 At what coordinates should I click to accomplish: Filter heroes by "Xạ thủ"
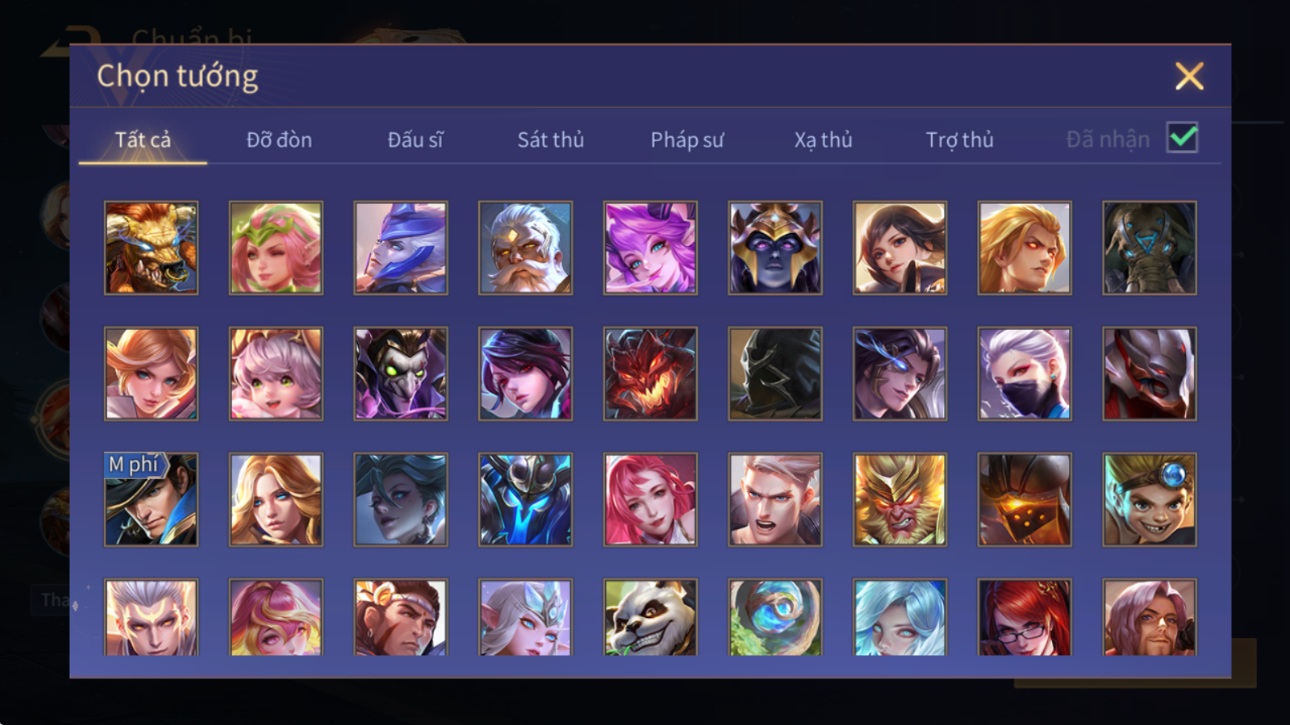[823, 140]
